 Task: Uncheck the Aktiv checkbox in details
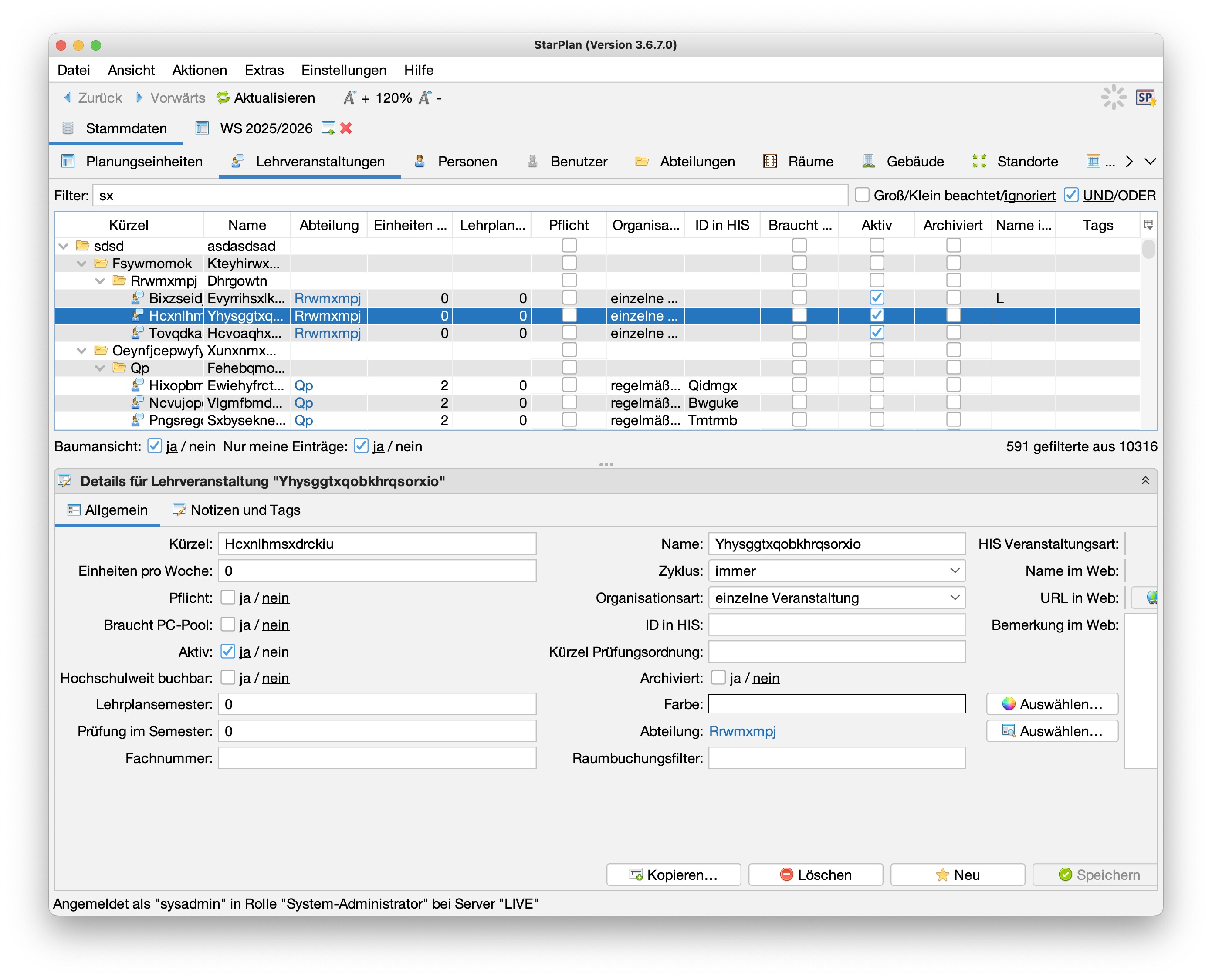point(227,652)
